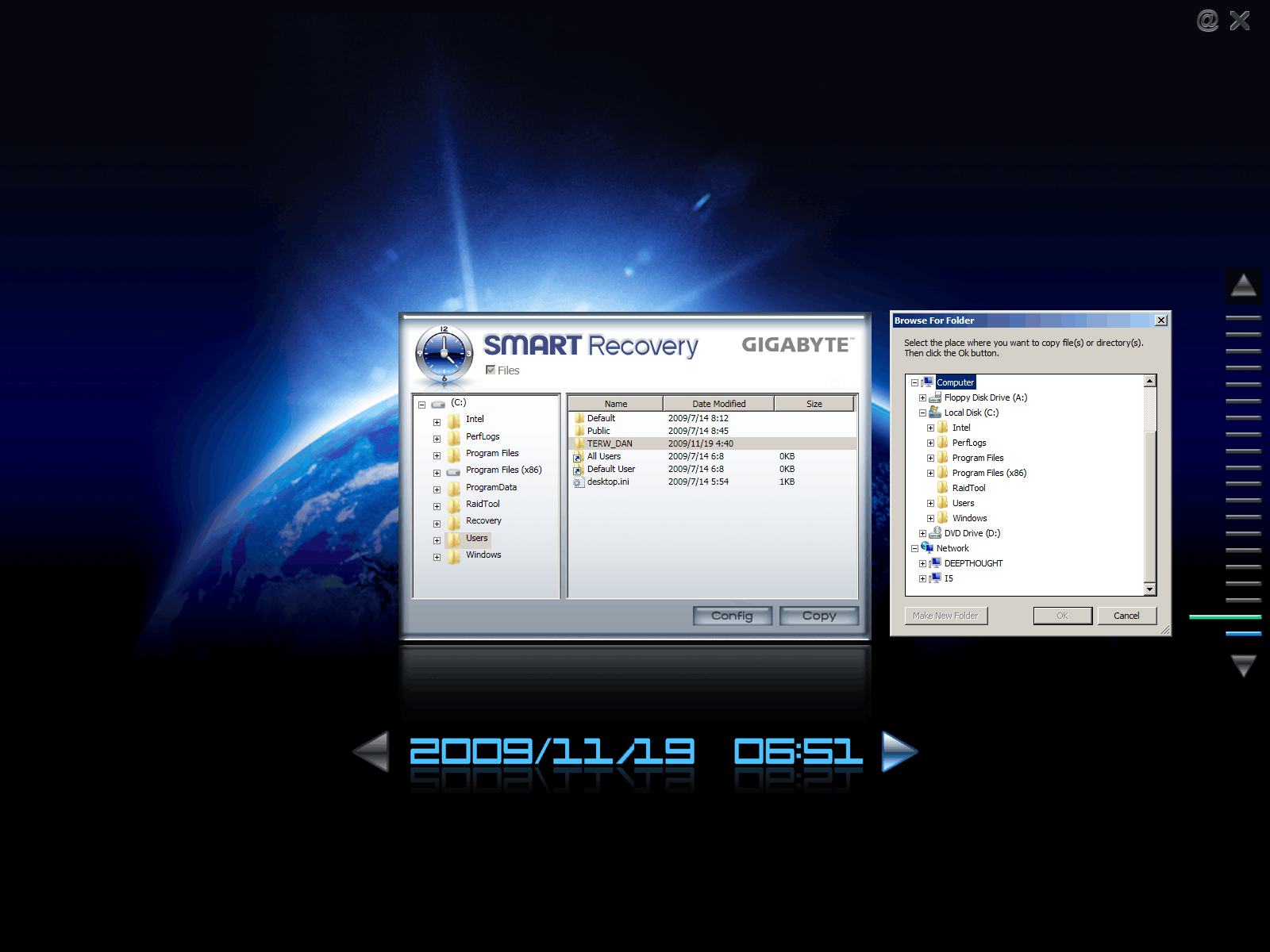1270x952 pixels.
Task: Expand Windows folder in Smart Recovery tree
Action: pyautogui.click(x=437, y=557)
